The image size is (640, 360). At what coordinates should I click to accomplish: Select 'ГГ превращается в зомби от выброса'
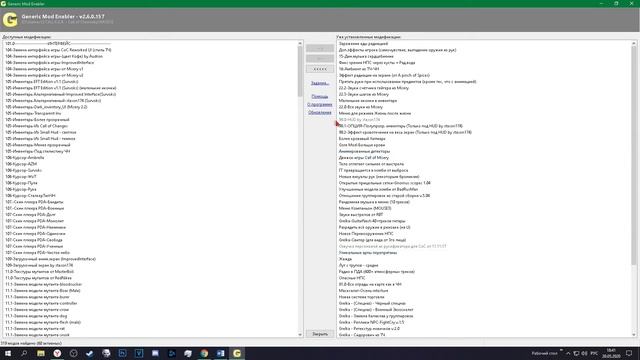click(x=373, y=170)
